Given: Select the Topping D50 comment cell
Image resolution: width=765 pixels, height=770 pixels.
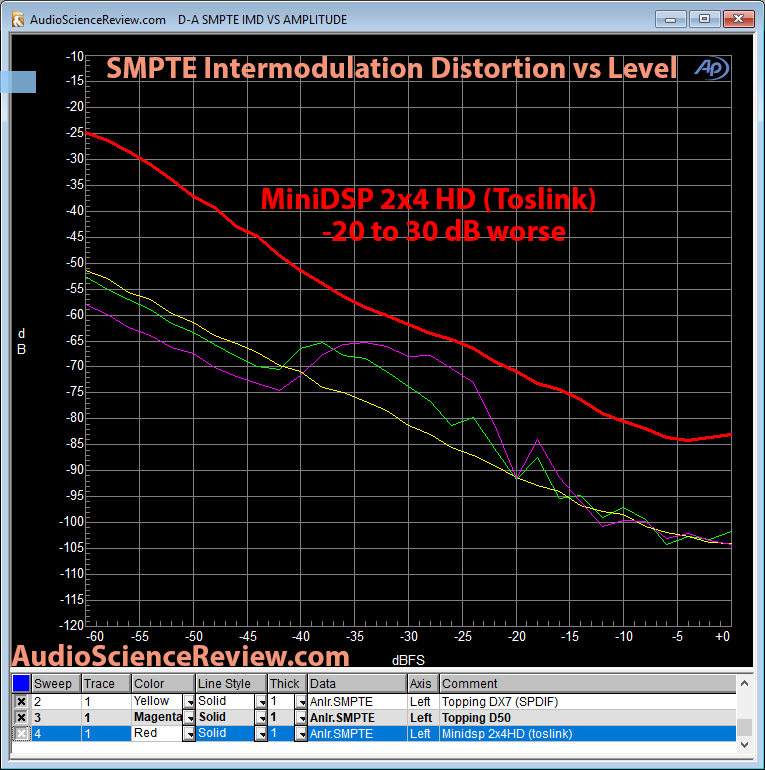Looking at the screenshot, I should coord(588,718).
